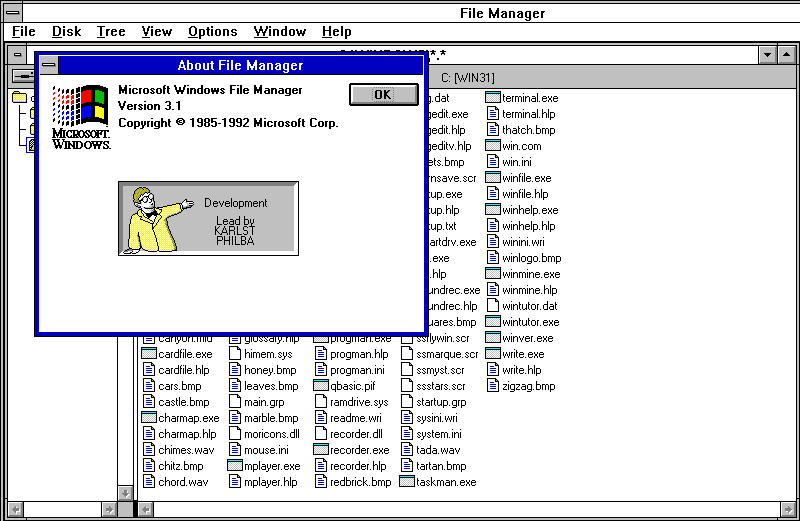Select the win.com program icon
Screen dimensions: 800x521
[x=492, y=145]
